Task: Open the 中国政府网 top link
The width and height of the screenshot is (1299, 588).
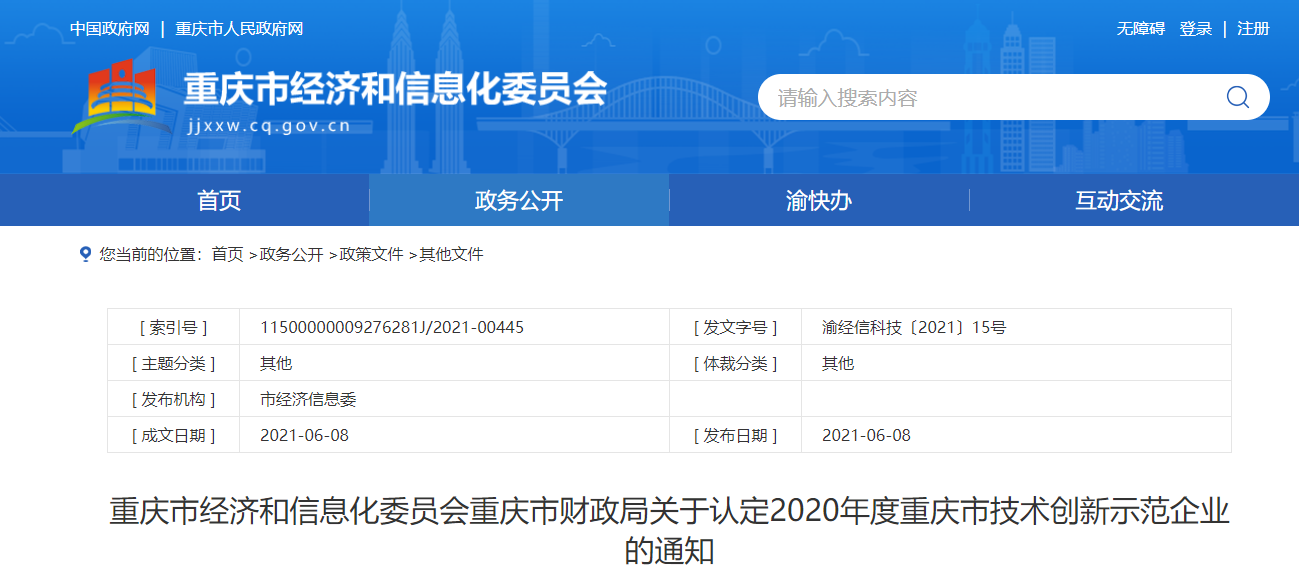Action: [109, 29]
